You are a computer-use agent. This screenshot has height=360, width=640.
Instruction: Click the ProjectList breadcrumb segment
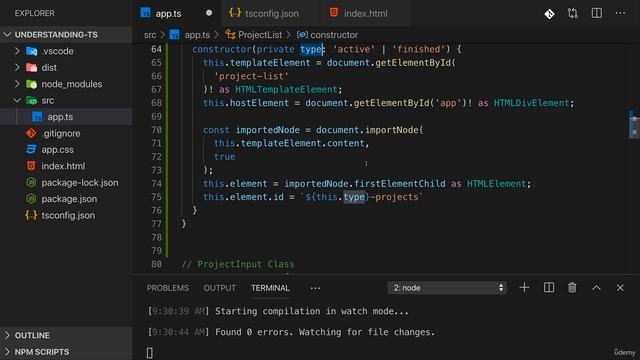[260, 35]
